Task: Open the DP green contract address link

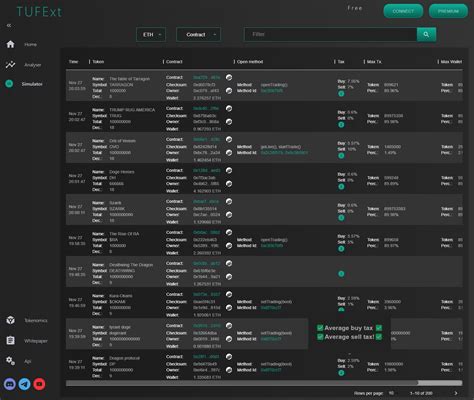Action: pos(206,357)
